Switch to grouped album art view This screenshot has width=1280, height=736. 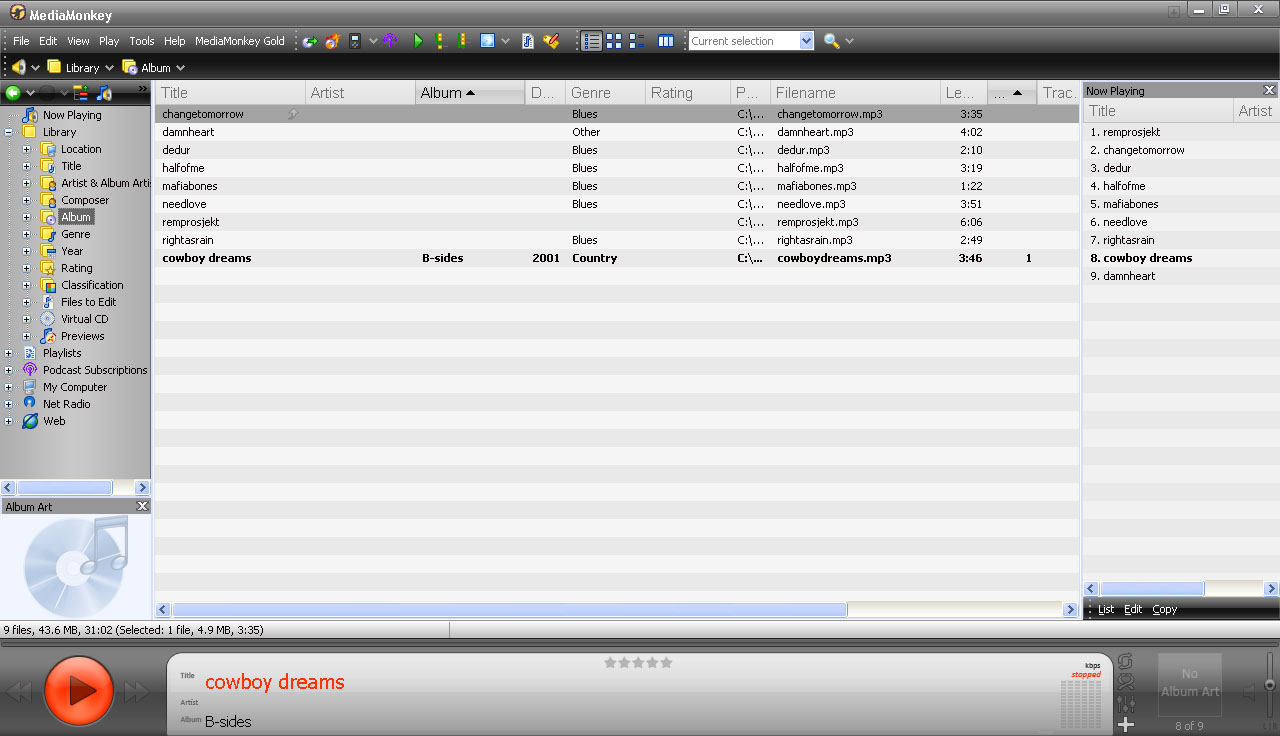click(x=636, y=41)
